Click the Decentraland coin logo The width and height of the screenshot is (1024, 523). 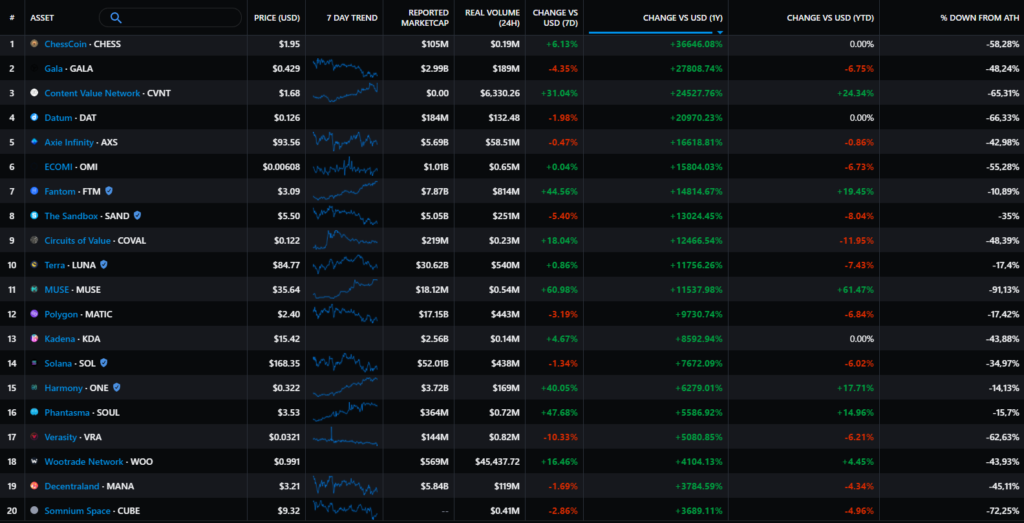coord(34,486)
